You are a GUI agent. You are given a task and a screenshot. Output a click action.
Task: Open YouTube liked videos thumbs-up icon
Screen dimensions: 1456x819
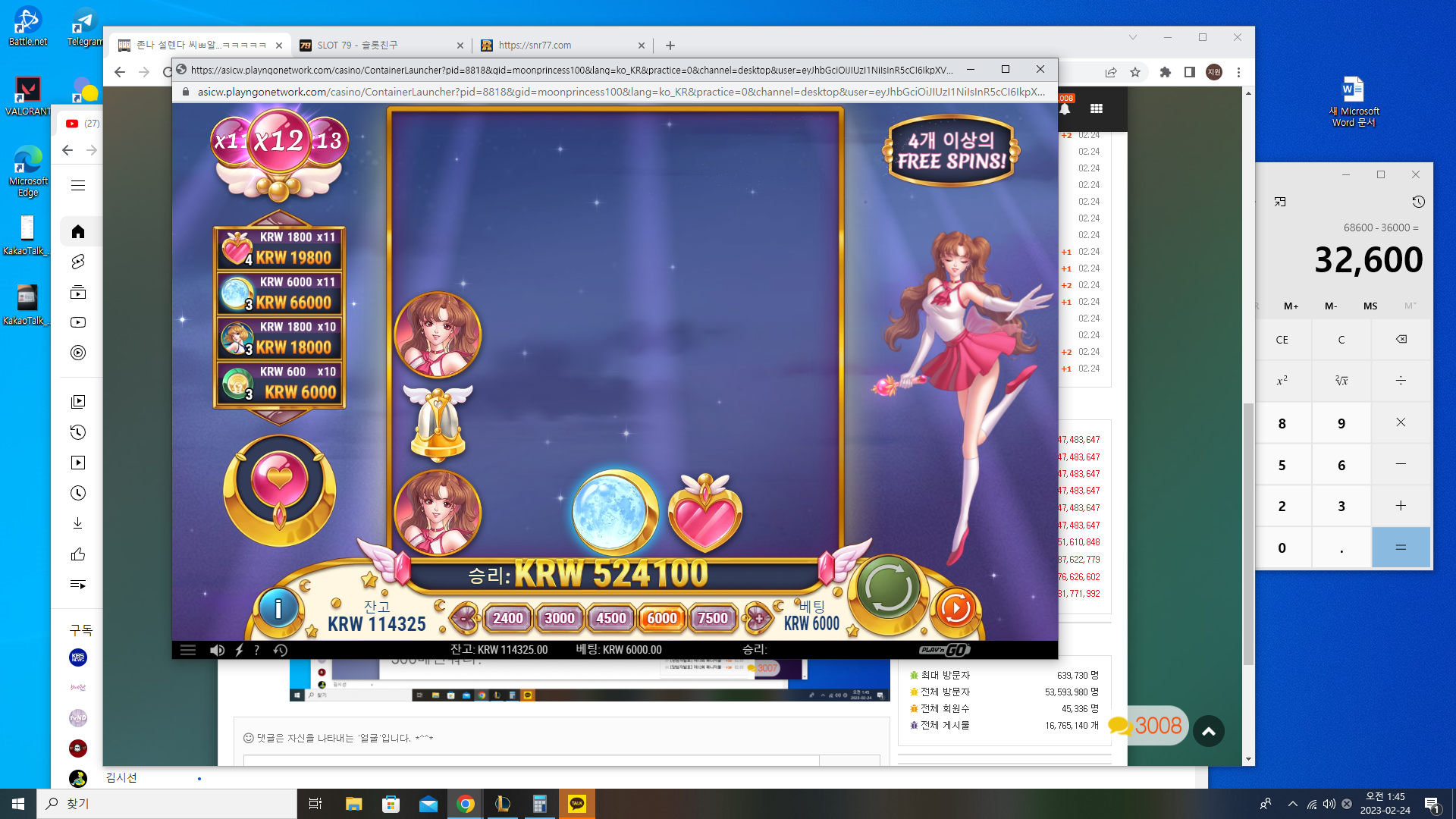coord(78,554)
